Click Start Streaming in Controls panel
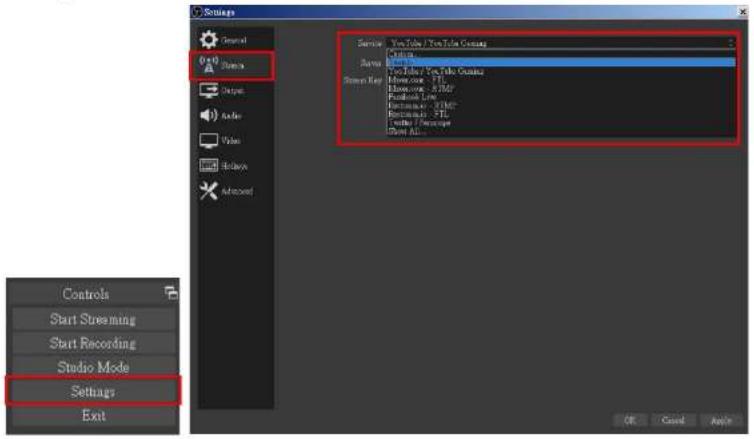754x439 pixels. (93, 319)
